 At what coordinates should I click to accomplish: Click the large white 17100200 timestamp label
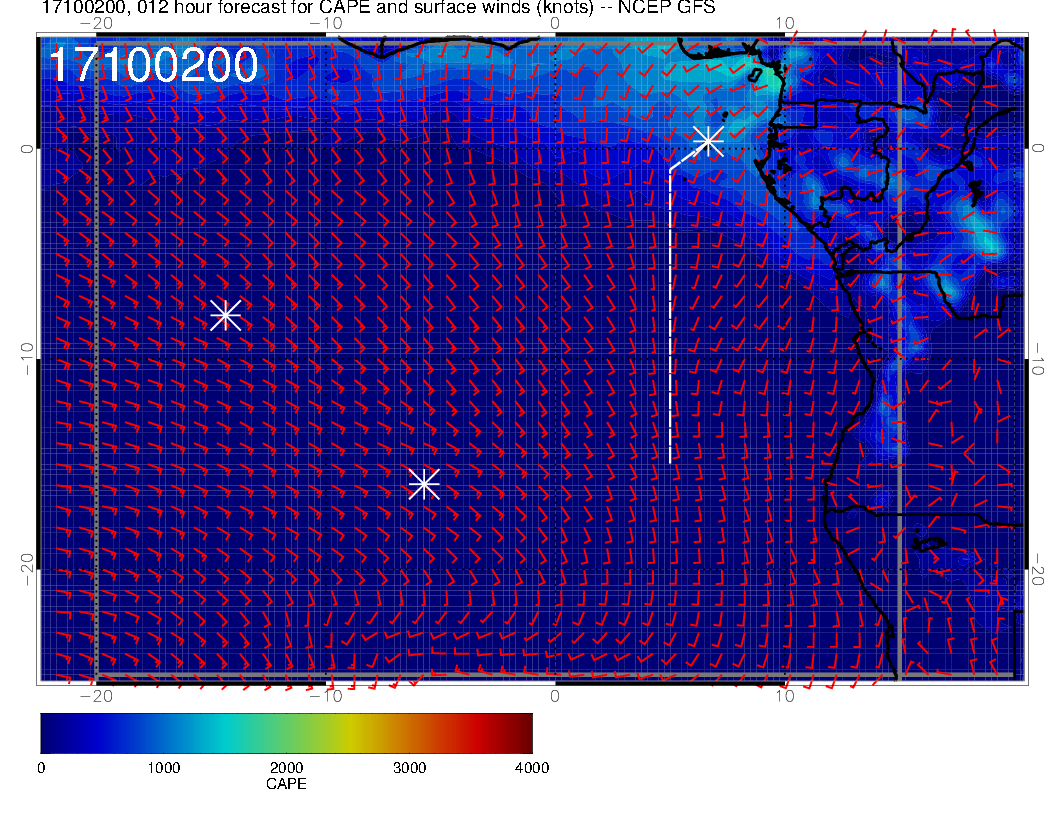click(154, 66)
